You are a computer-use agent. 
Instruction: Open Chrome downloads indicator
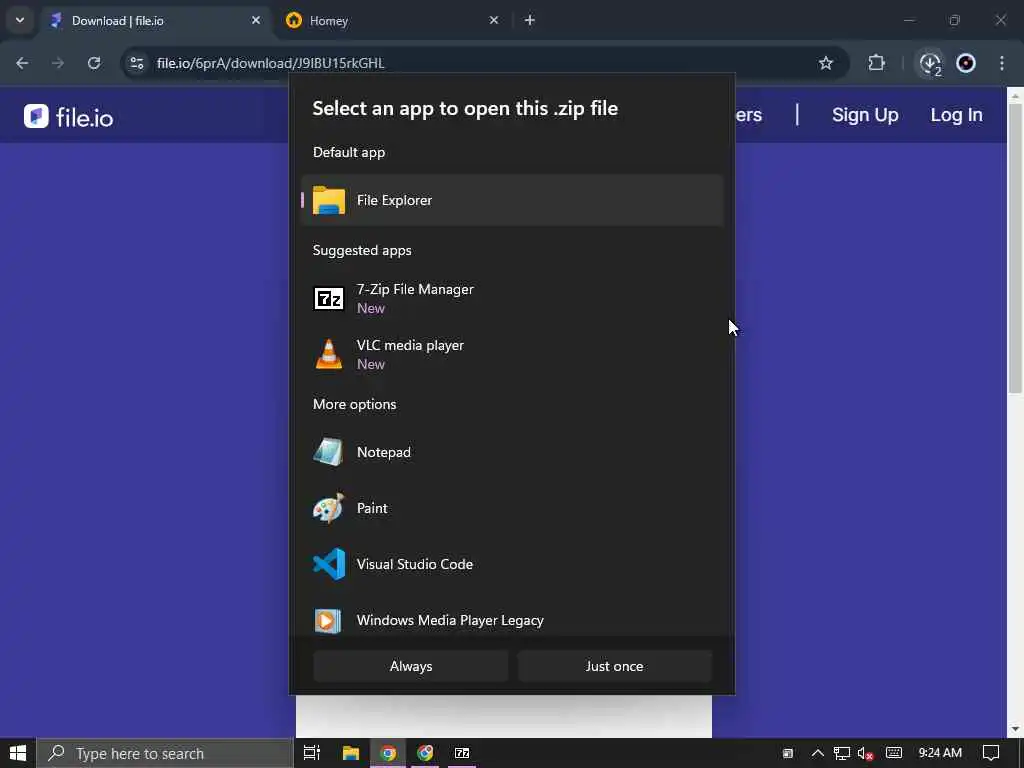click(930, 63)
